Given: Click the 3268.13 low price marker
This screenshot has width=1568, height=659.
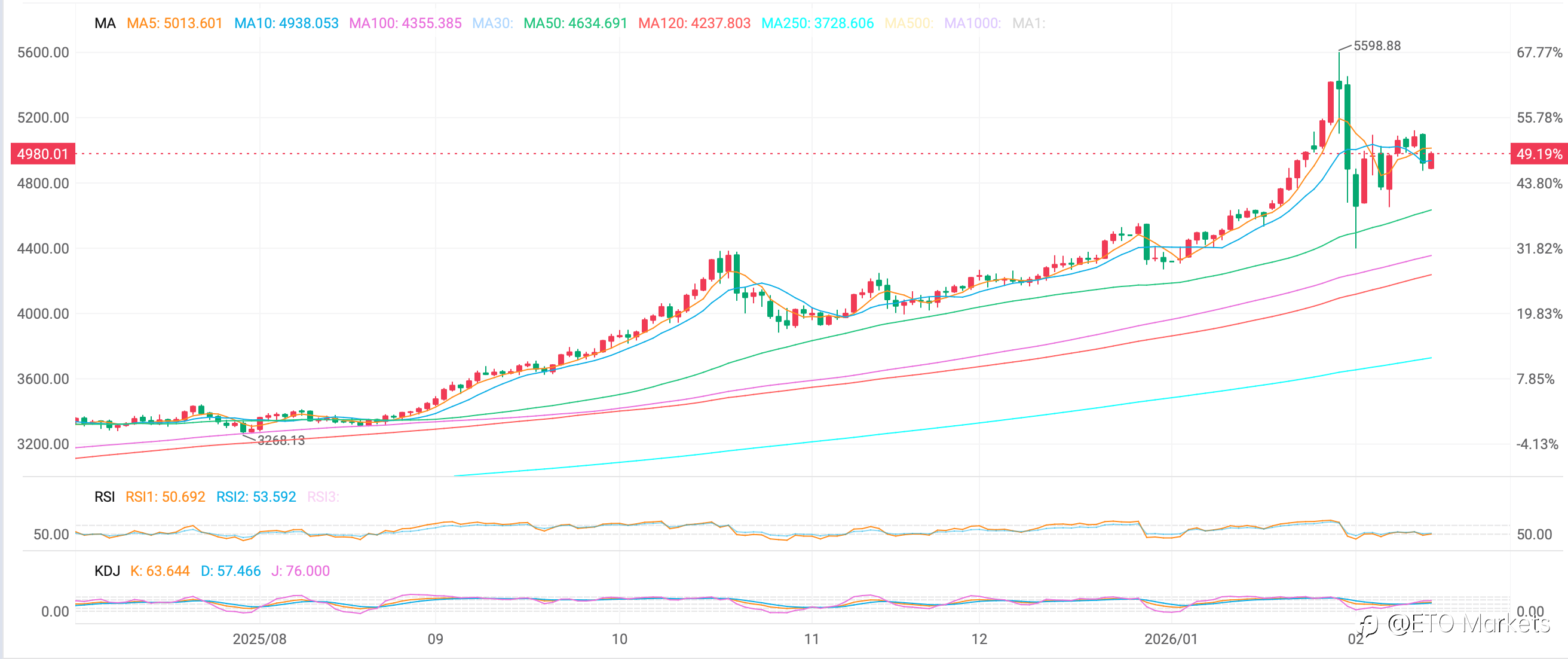Looking at the screenshot, I should (281, 440).
